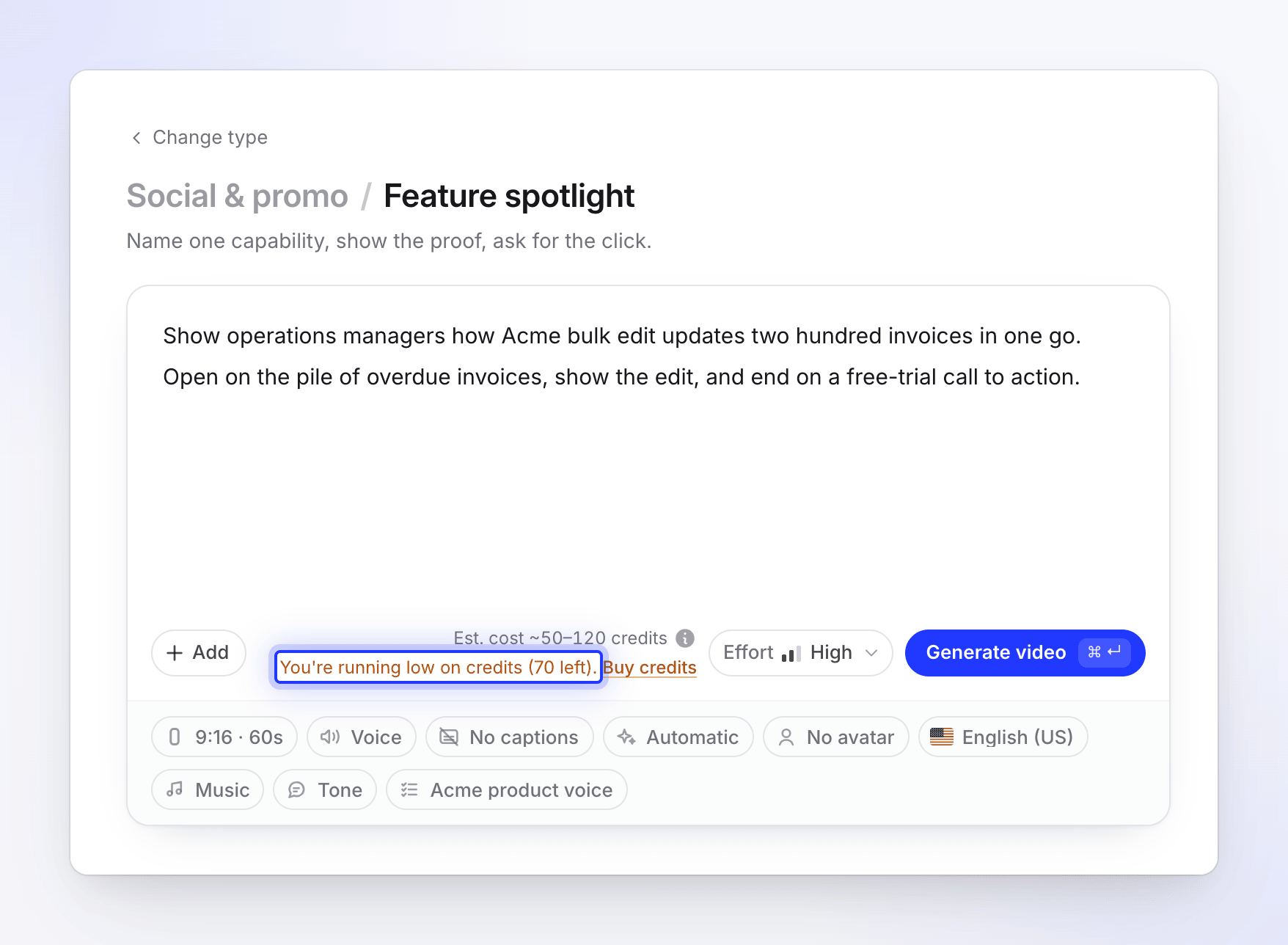Open the Acme product voice selector
This screenshot has height=945, width=1288.
coord(507,789)
